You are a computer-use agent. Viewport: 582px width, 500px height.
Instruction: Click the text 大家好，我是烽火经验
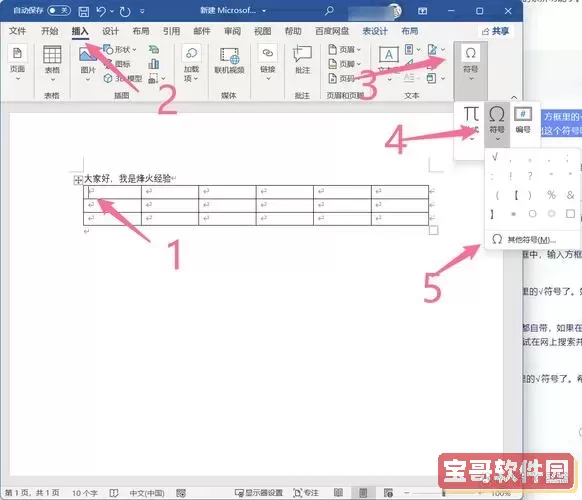(x=128, y=179)
